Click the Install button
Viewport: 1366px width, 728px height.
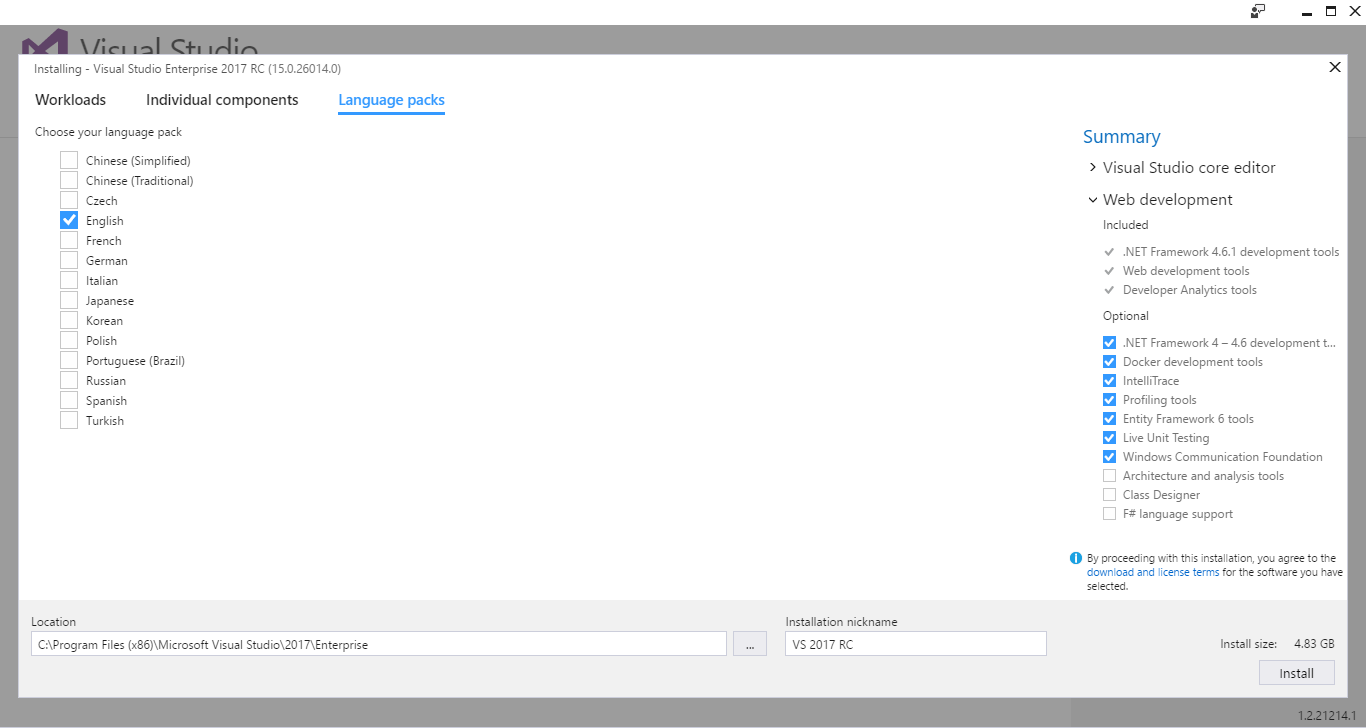(1296, 673)
